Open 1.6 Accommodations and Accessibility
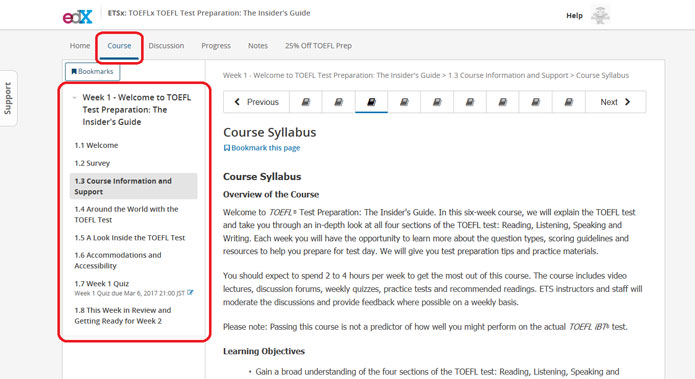 118,261
